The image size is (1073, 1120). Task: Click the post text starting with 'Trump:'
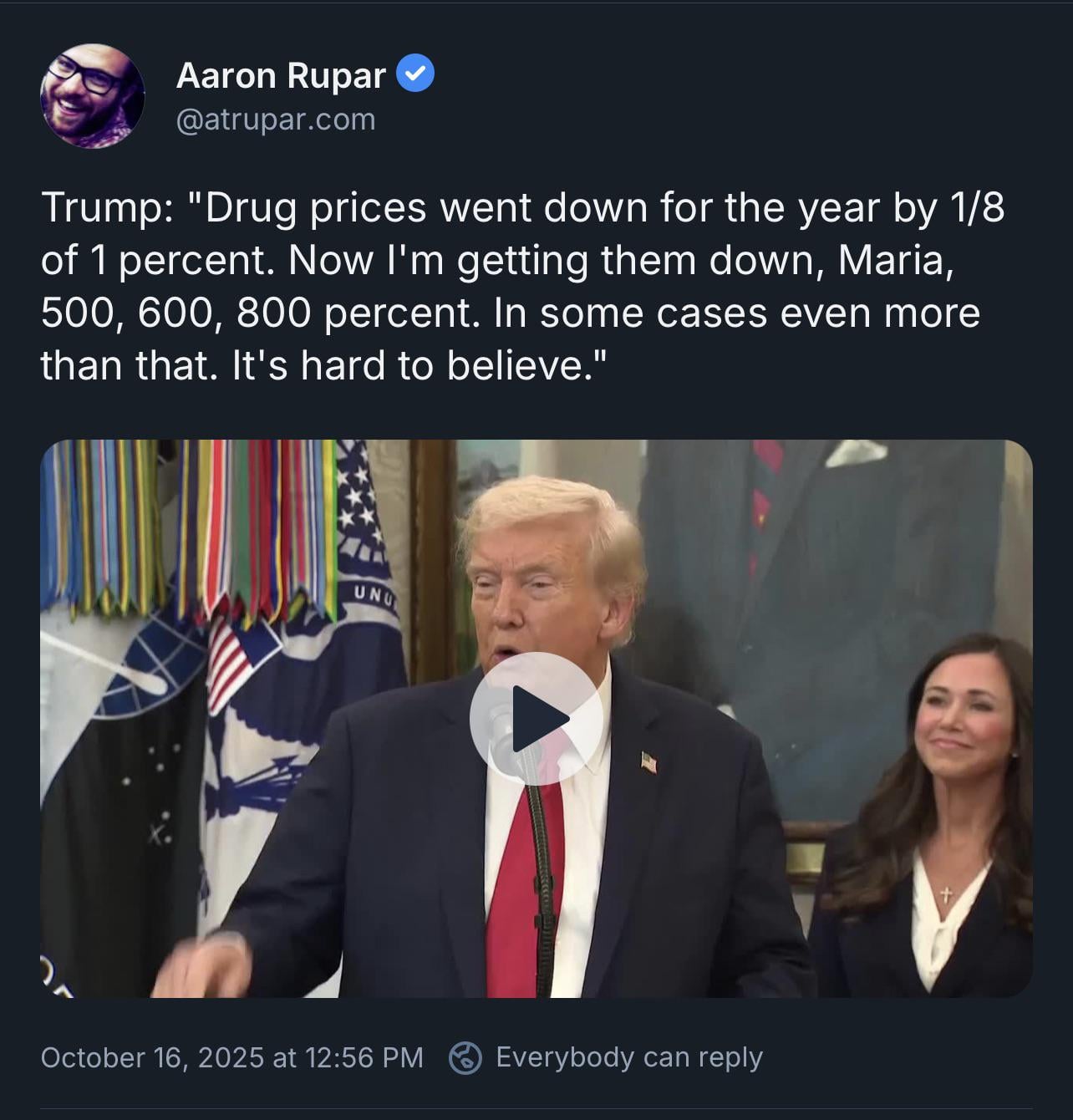point(522,286)
